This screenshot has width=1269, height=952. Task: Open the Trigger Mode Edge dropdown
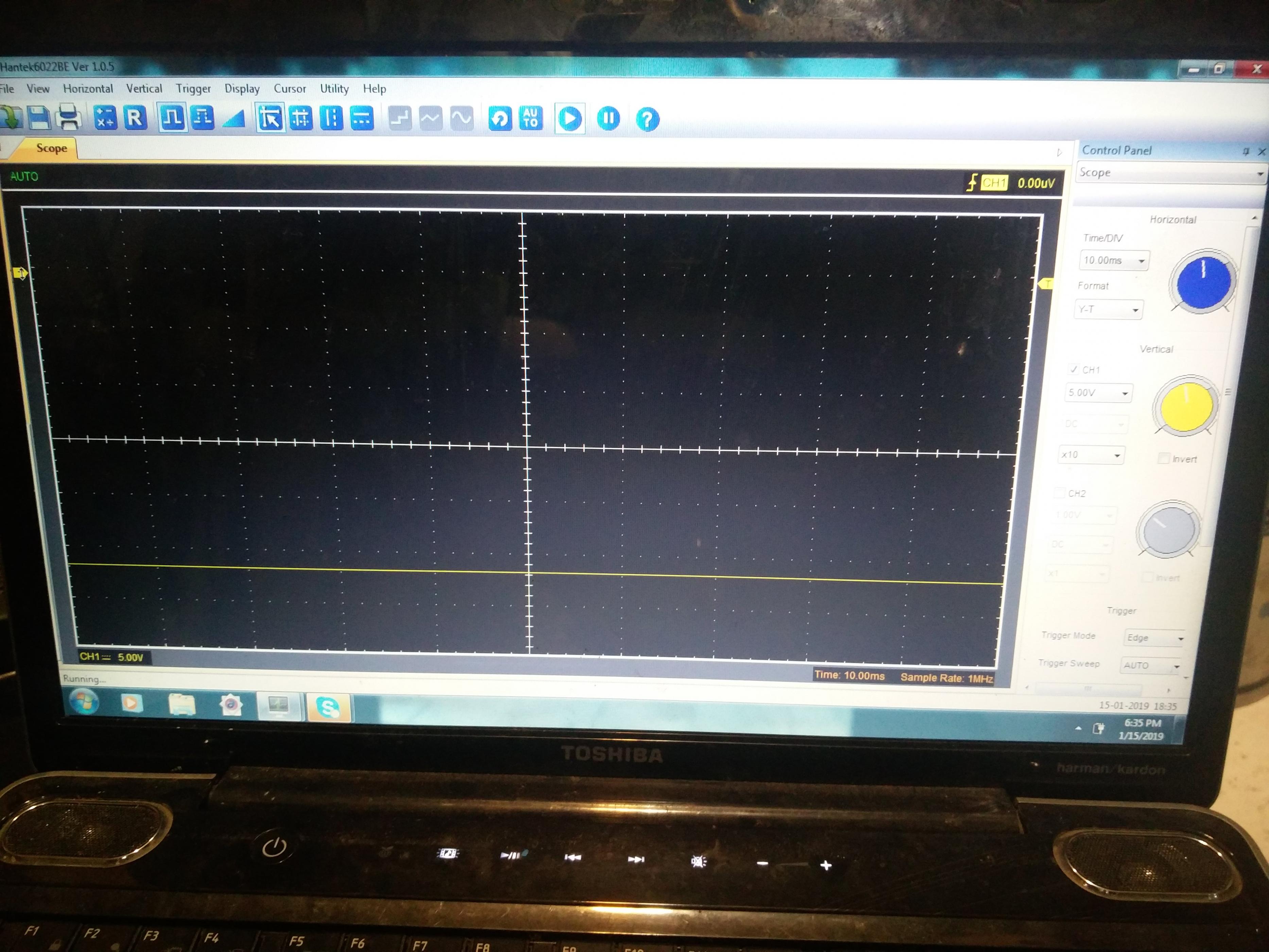click(1154, 637)
